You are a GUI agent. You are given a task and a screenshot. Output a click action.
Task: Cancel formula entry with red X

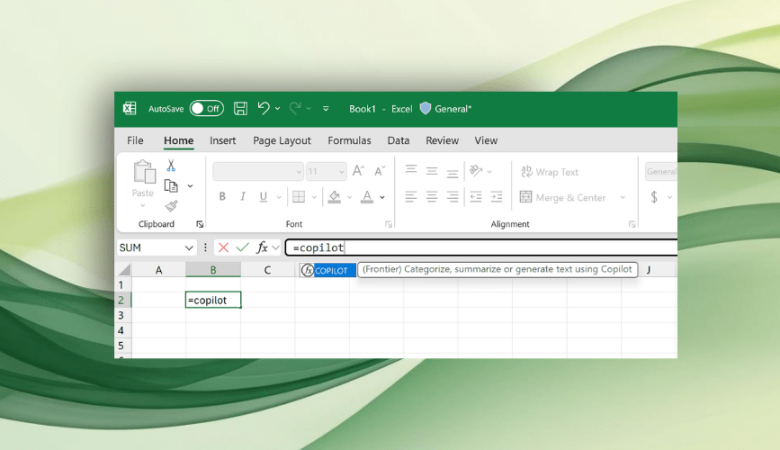[223, 247]
